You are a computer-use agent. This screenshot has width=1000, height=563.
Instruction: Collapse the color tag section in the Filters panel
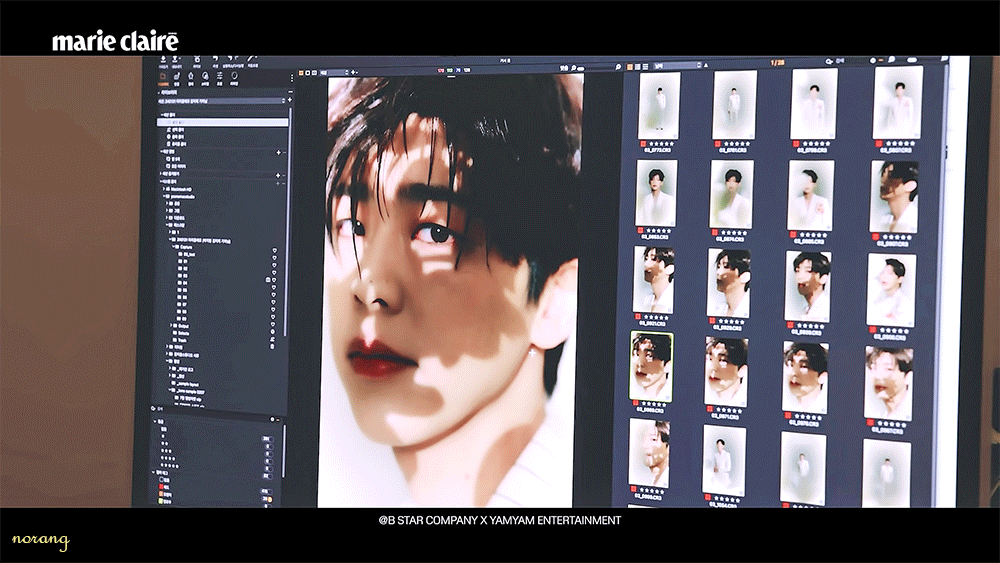click(153, 472)
